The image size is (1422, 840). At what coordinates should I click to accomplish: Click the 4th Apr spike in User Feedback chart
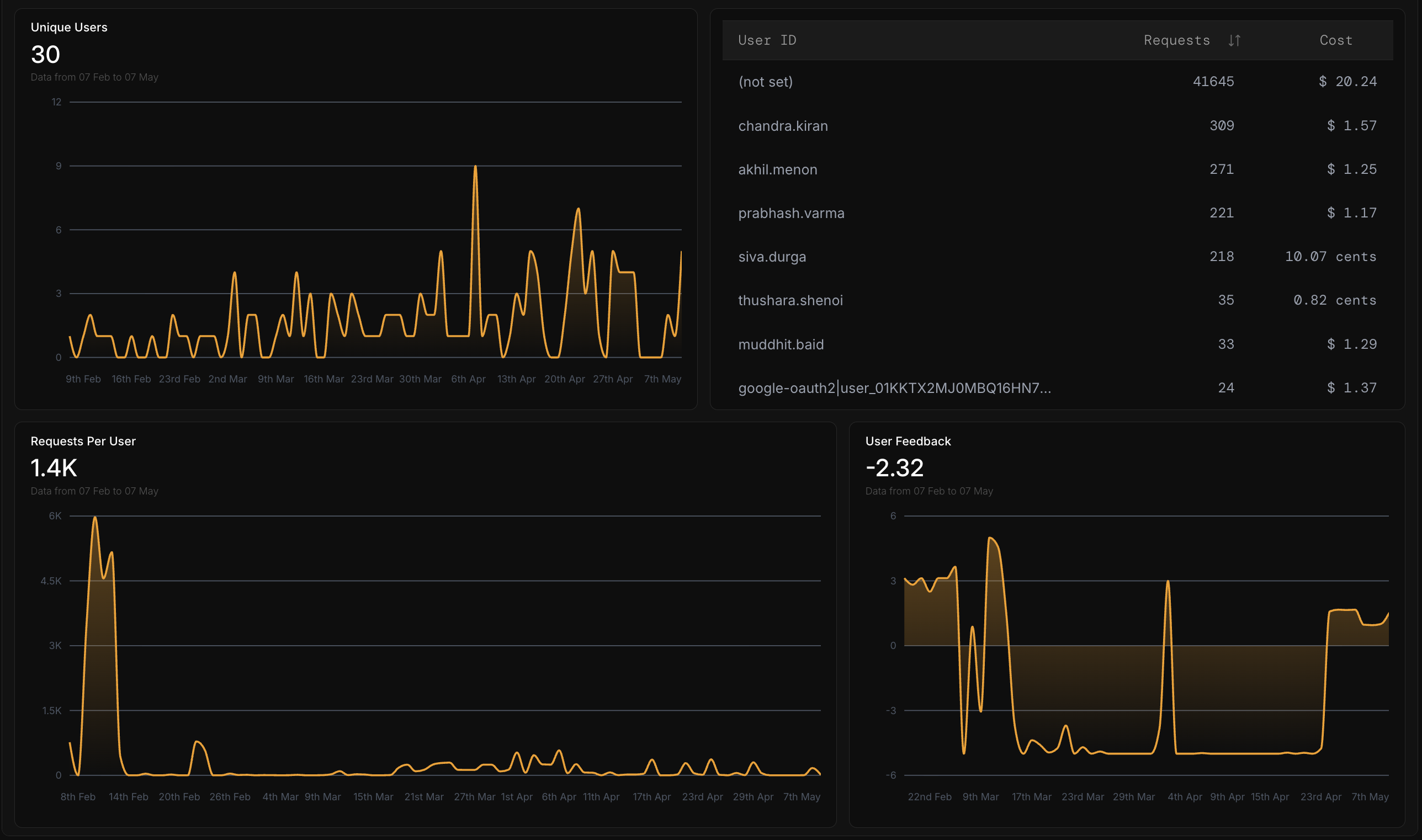tap(1168, 581)
